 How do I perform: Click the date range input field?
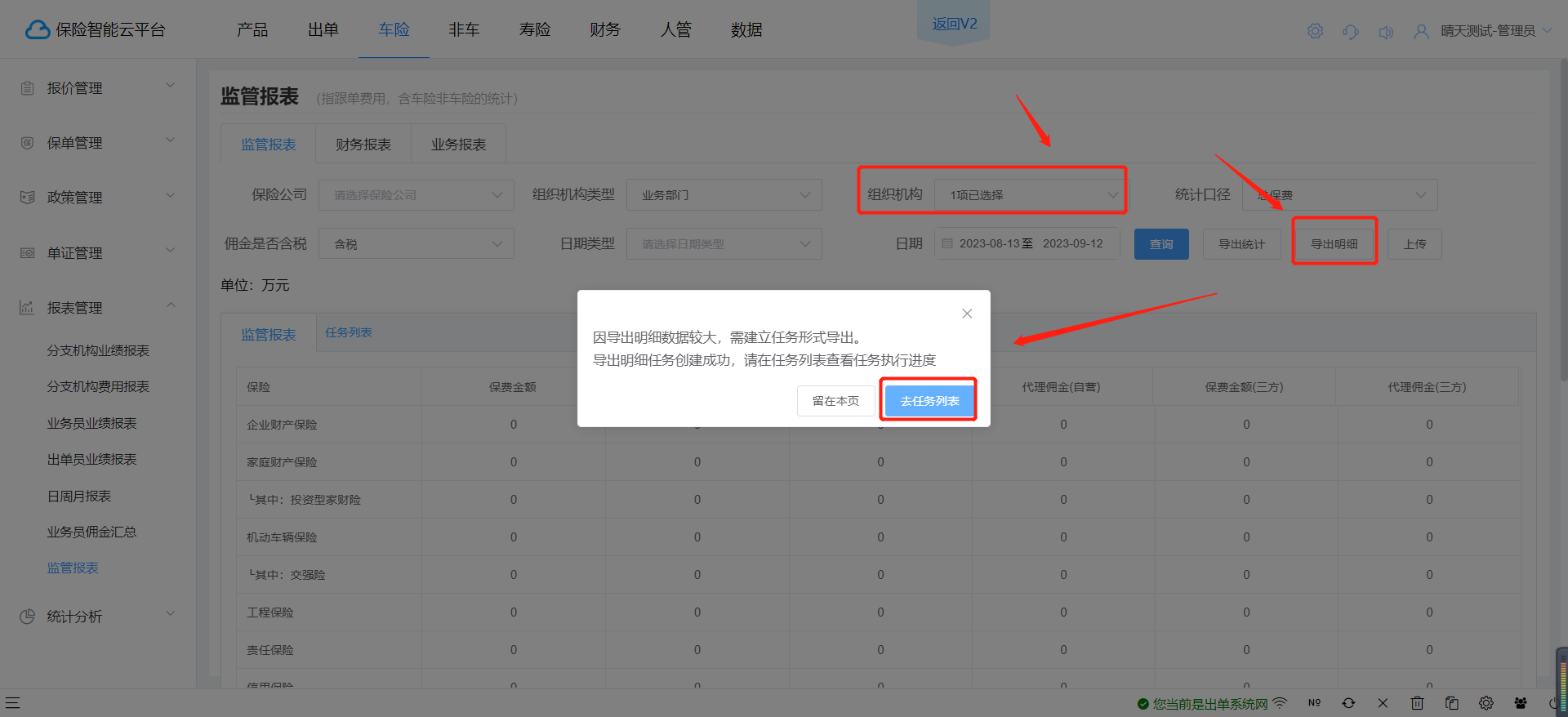pyautogui.click(x=1027, y=243)
